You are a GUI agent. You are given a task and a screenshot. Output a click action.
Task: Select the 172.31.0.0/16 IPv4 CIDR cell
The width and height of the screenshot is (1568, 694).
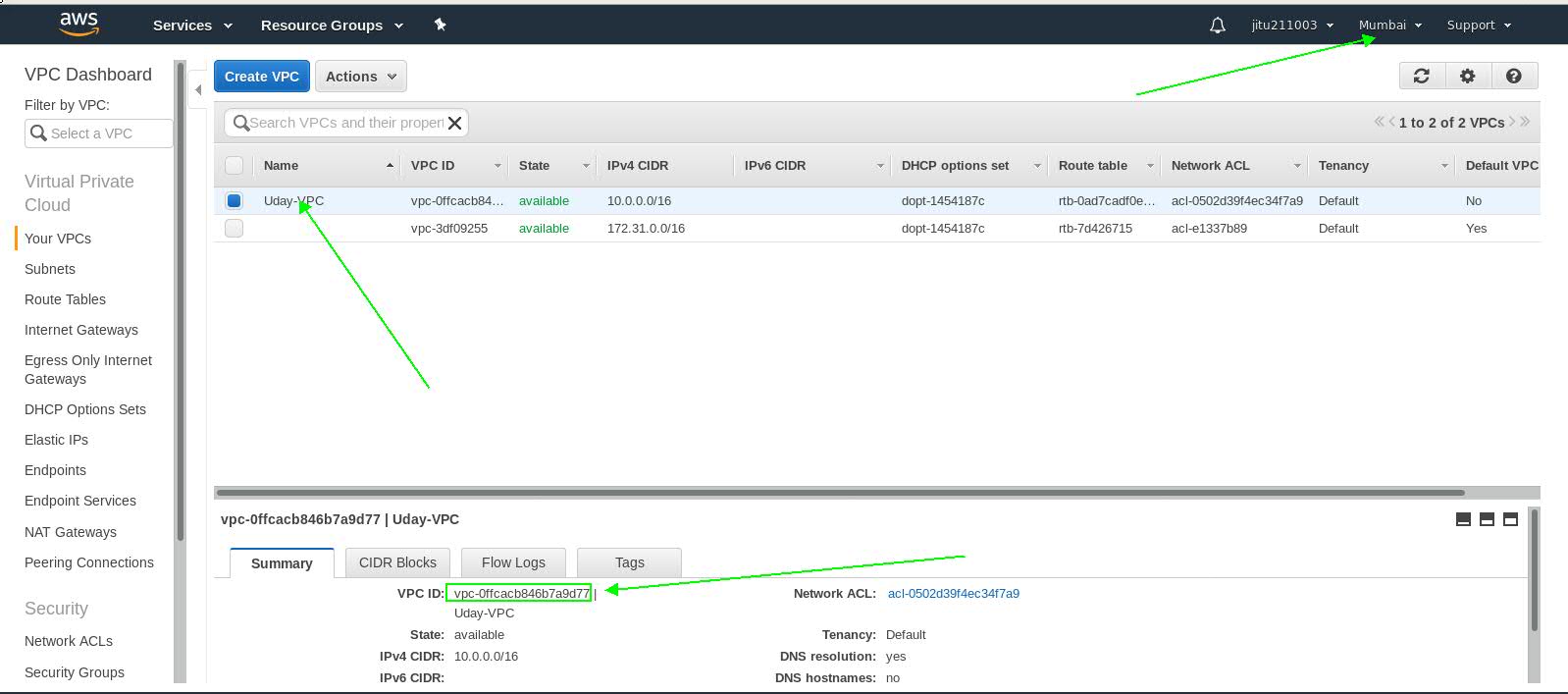click(x=646, y=228)
